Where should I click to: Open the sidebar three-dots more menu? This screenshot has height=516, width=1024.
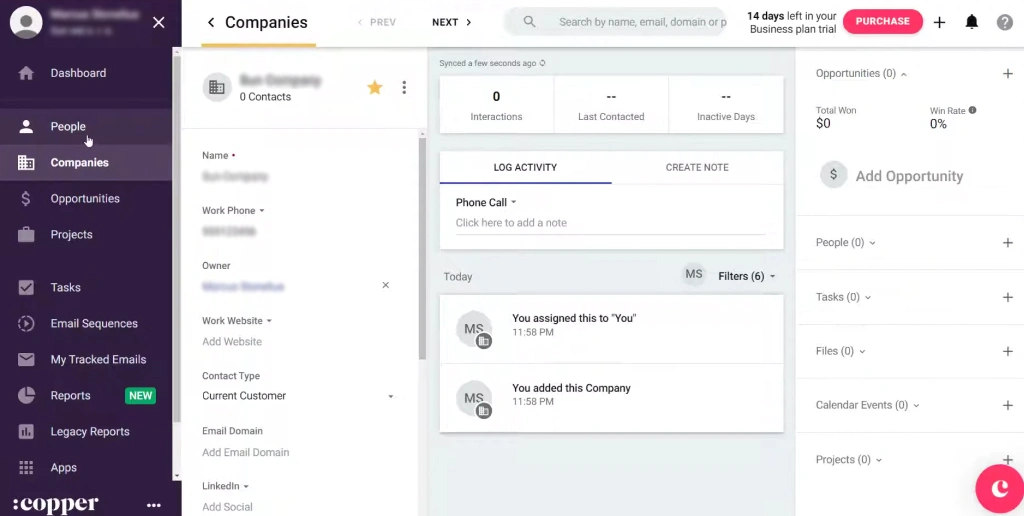click(x=153, y=505)
